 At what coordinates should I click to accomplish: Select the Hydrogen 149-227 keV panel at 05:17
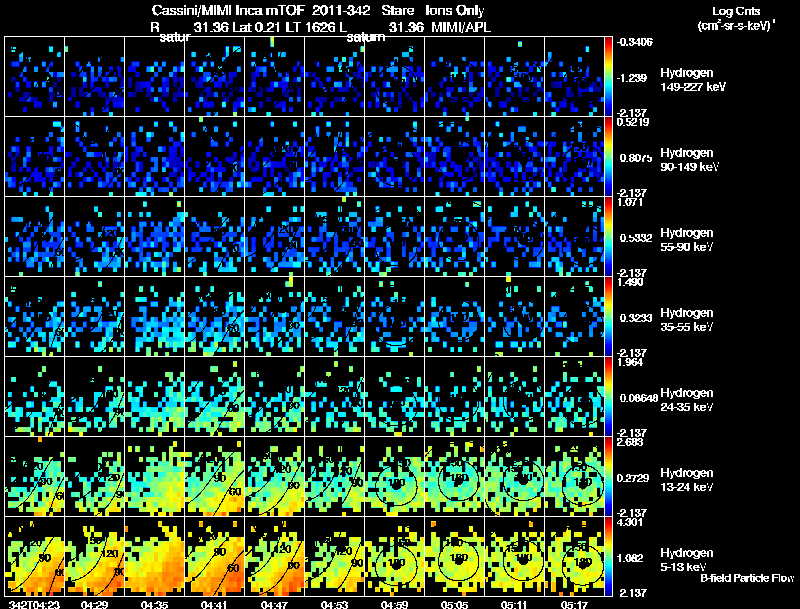click(574, 77)
